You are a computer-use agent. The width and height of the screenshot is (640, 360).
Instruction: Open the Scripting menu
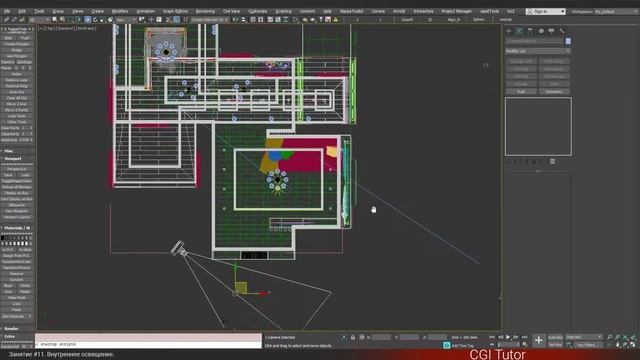283,11
